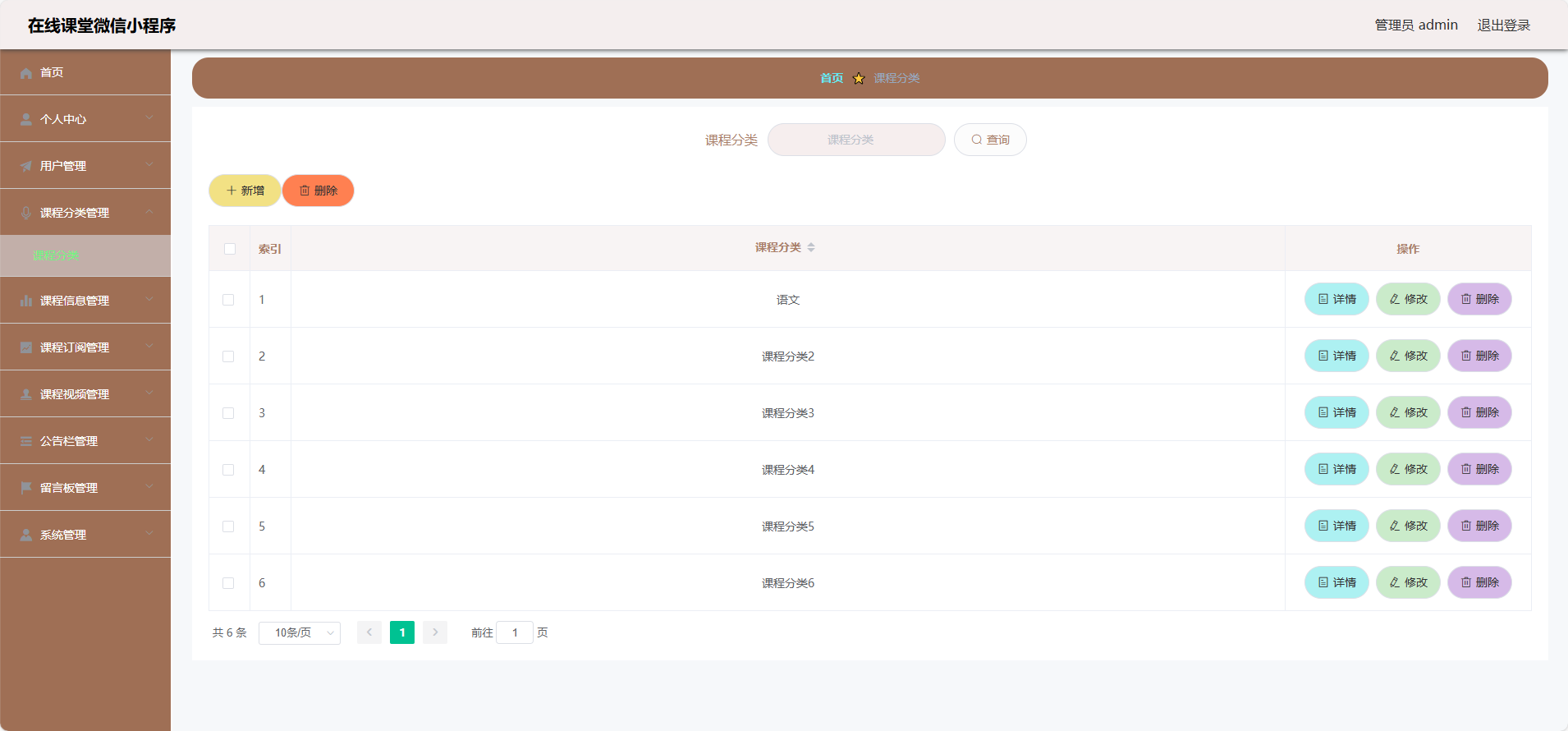The image size is (1568, 731).
Task: Expand the 课程信息管理 chevron
Action: (x=149, y=300)
